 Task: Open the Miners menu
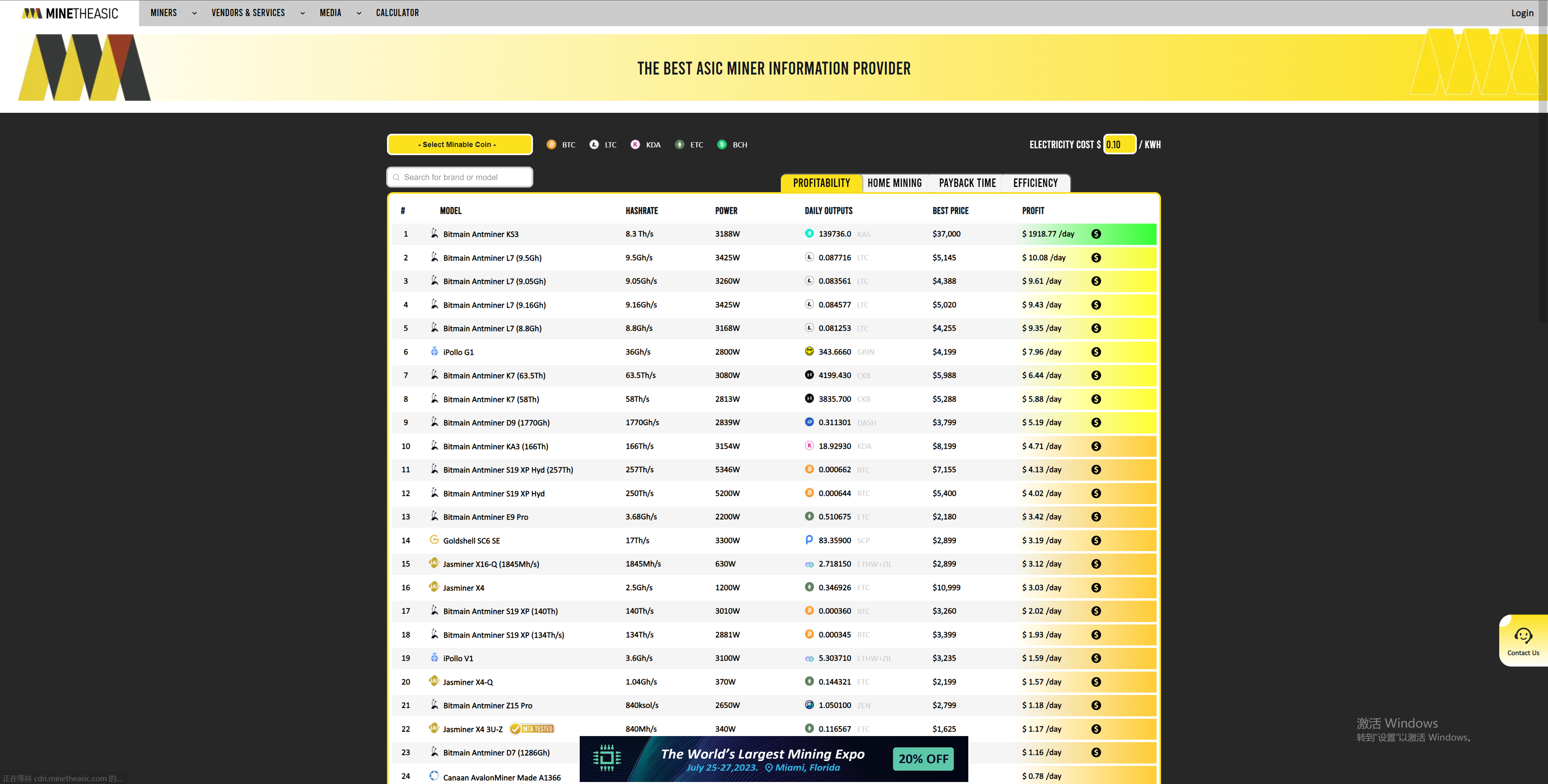pos(163,12)
